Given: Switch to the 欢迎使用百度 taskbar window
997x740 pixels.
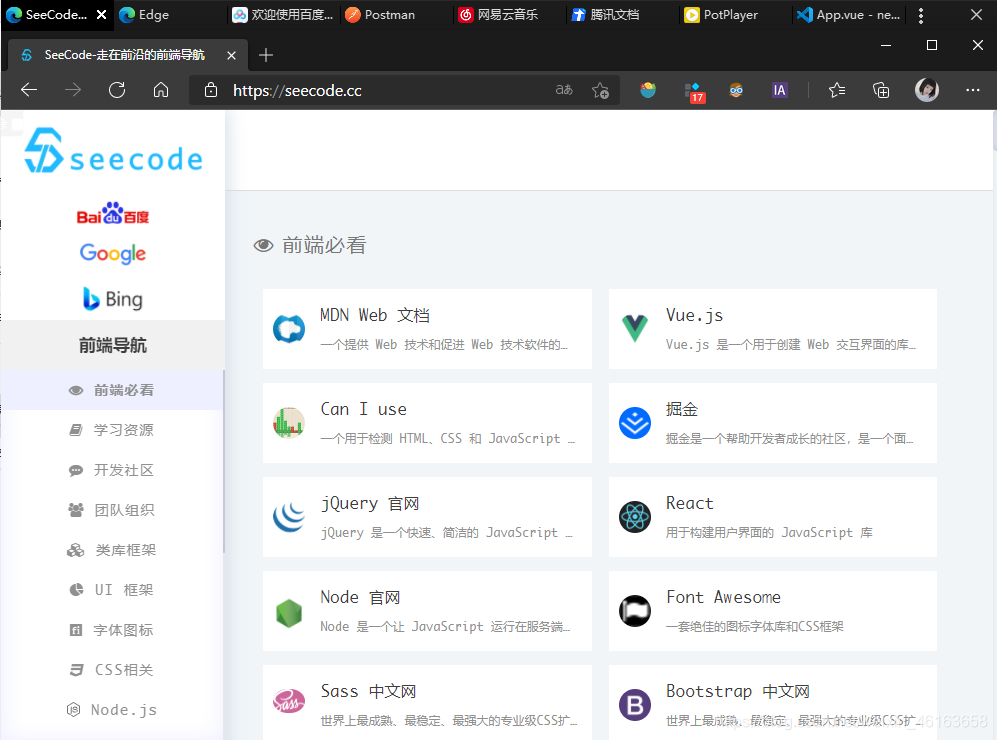Looking at the screenshot, I should [x=283, y=15].
